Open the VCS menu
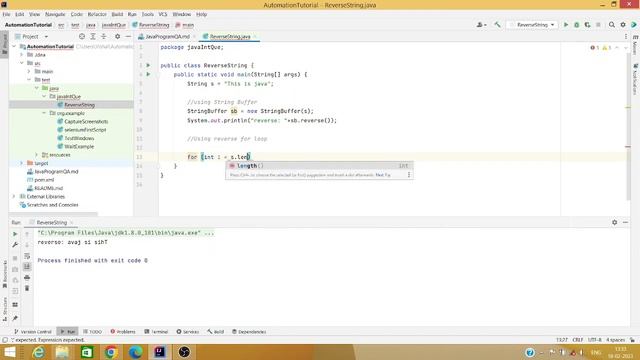640x360 pixels. (163, 14)
